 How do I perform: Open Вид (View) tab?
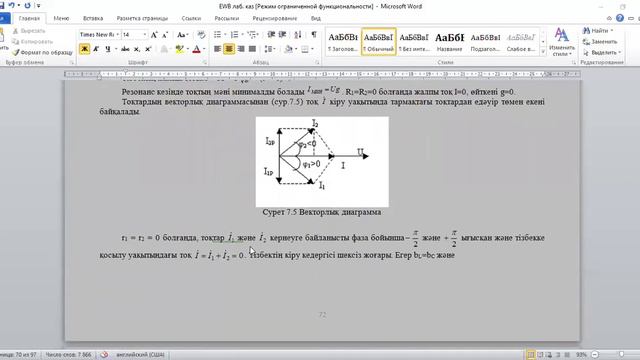click(316, 18)
